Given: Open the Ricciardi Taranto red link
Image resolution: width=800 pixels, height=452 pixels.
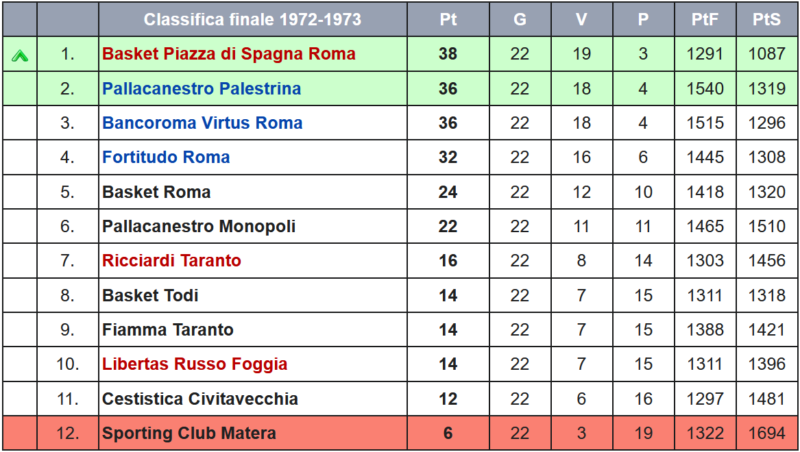Looking at the screenshot, I should [x=171, y=261].
